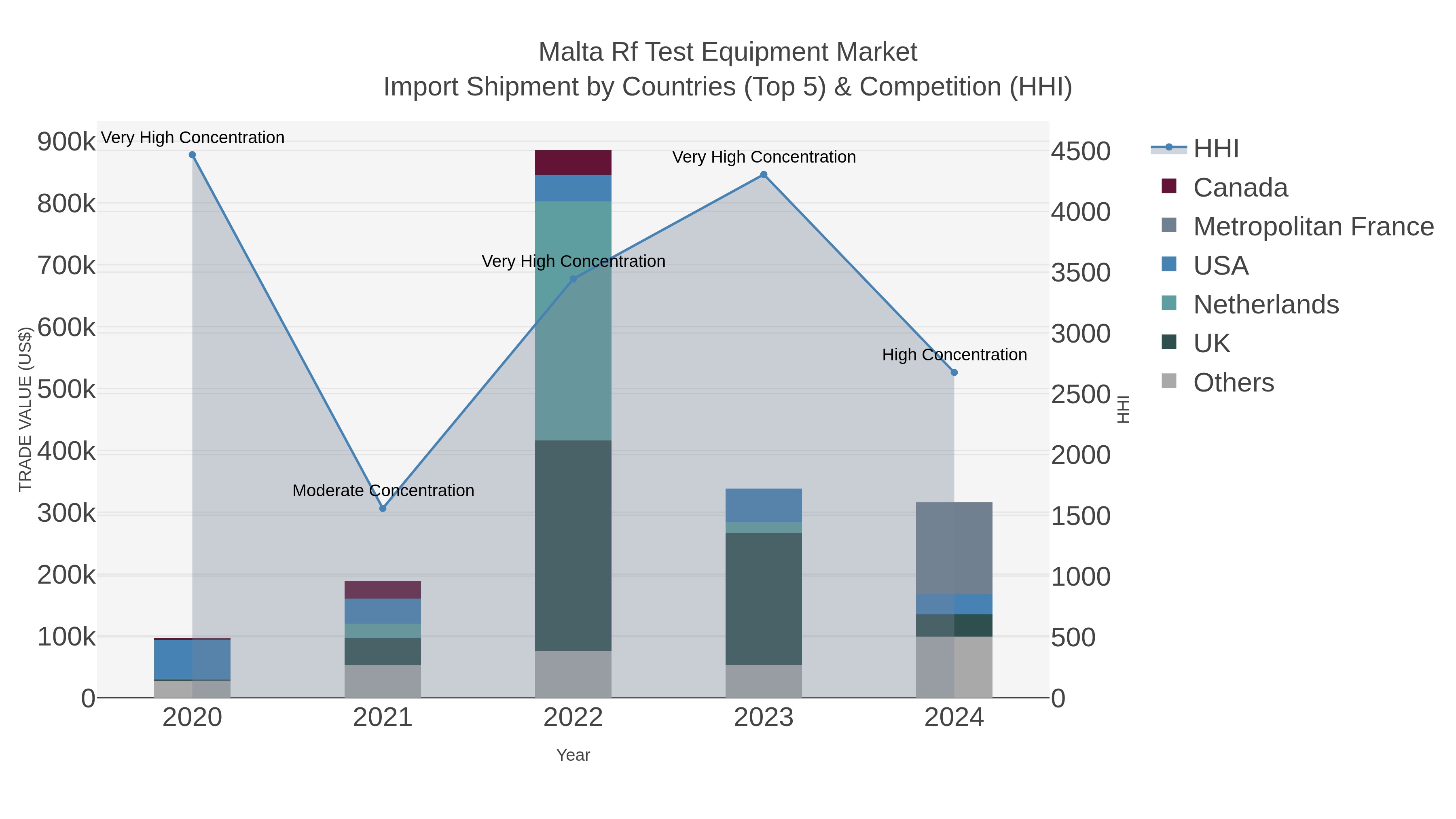
Task: Select the 2021 HHI data point
Action: point(383,508)
